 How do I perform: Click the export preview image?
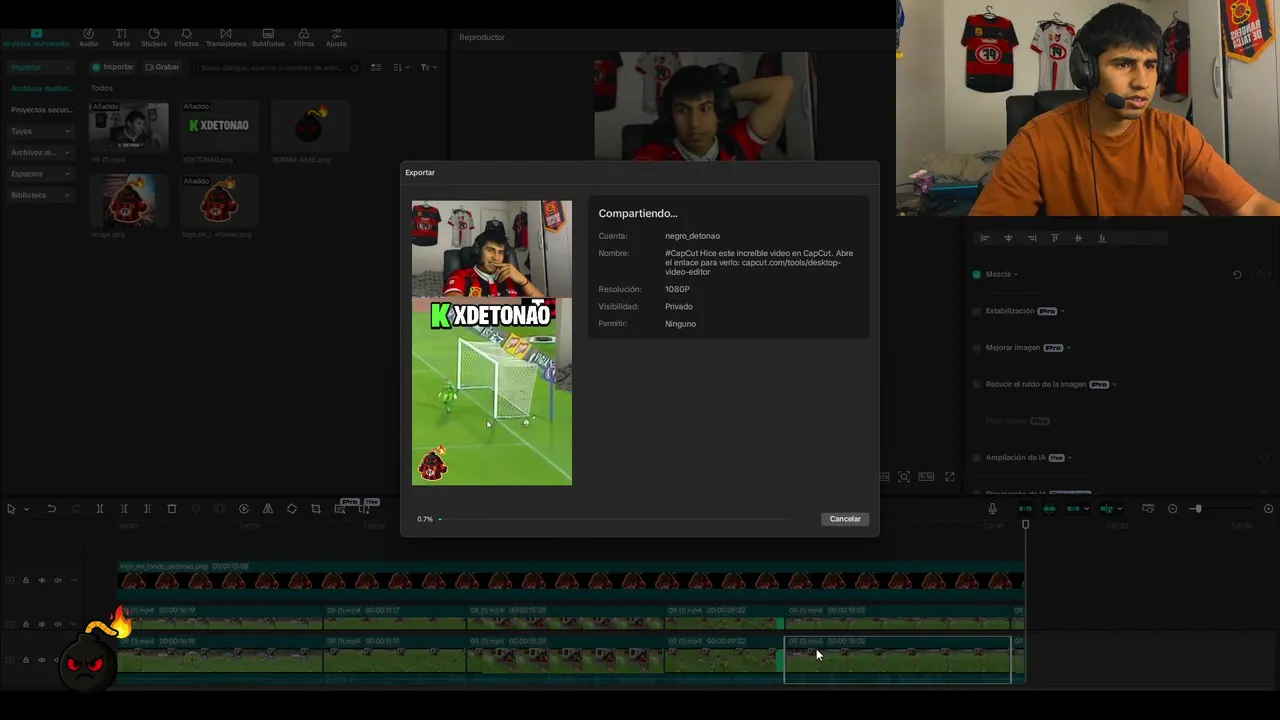coord(492,343)
